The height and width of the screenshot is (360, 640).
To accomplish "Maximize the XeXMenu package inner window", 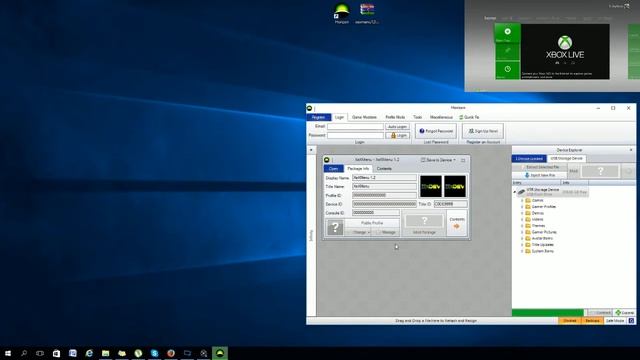I will [x=463, y=160].
